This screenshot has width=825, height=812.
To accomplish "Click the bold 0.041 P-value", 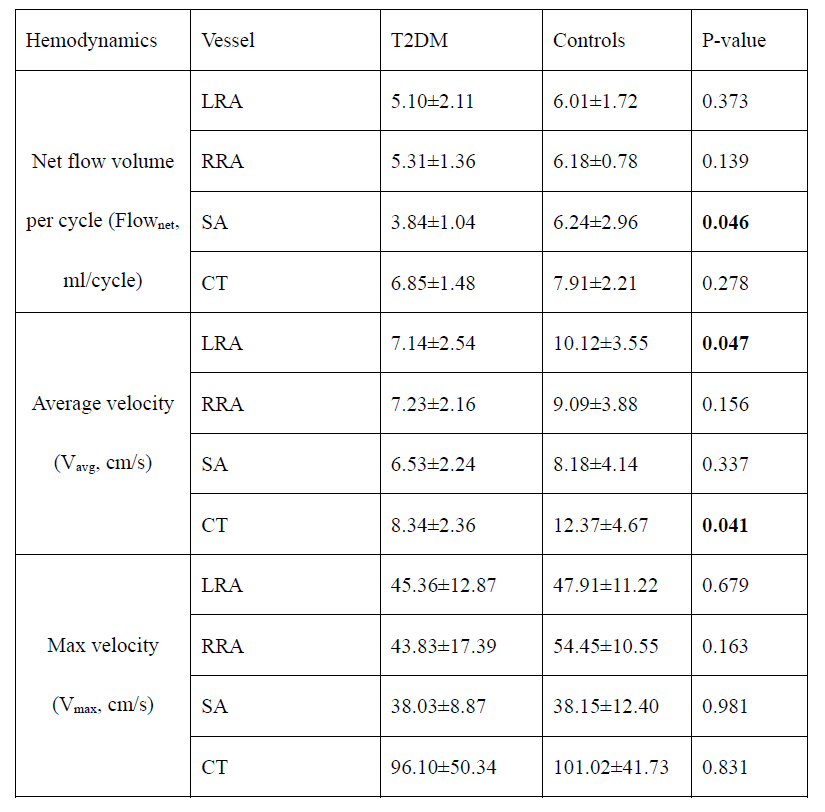I will [x=726, y=525].
